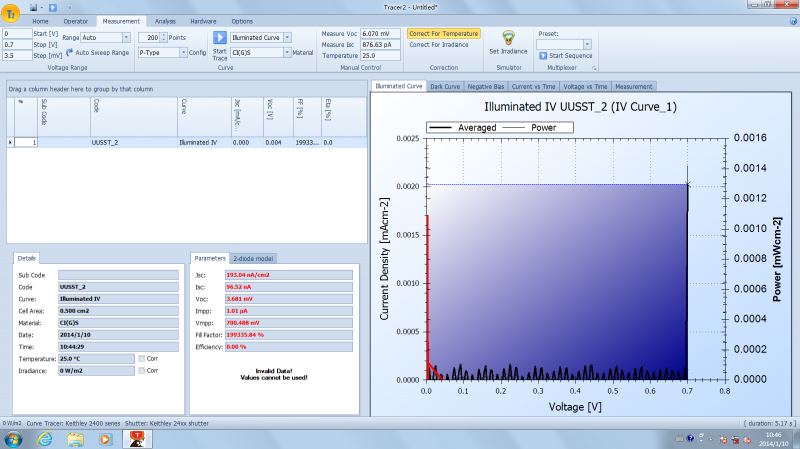The width and height of the screenshot is (800, 449).
Task: Click Correct For Irradiance button
Action: (x=440, y=45)
